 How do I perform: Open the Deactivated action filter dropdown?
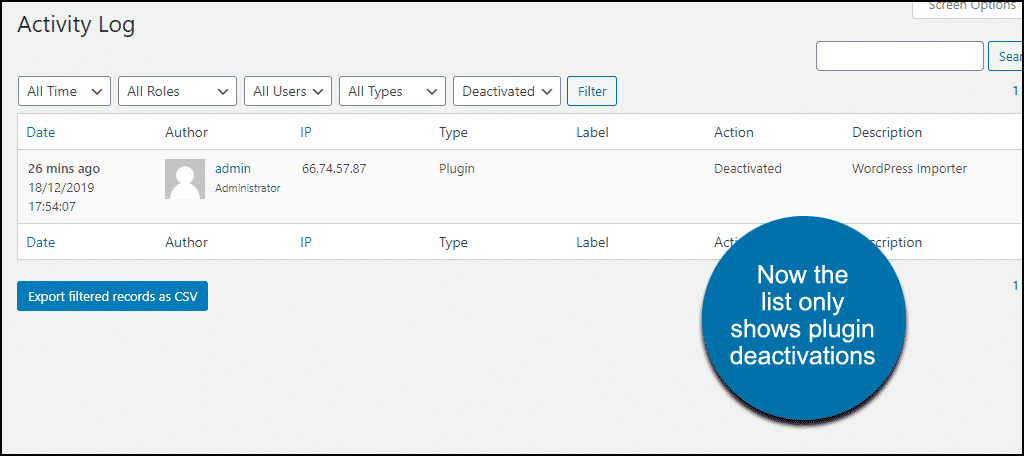(x=507, y=91)
